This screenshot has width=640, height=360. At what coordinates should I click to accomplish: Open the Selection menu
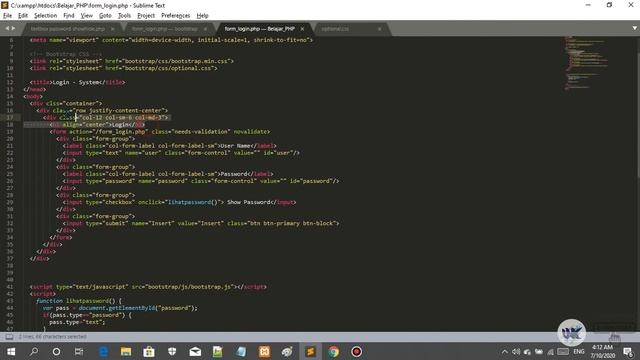point(45,16)
